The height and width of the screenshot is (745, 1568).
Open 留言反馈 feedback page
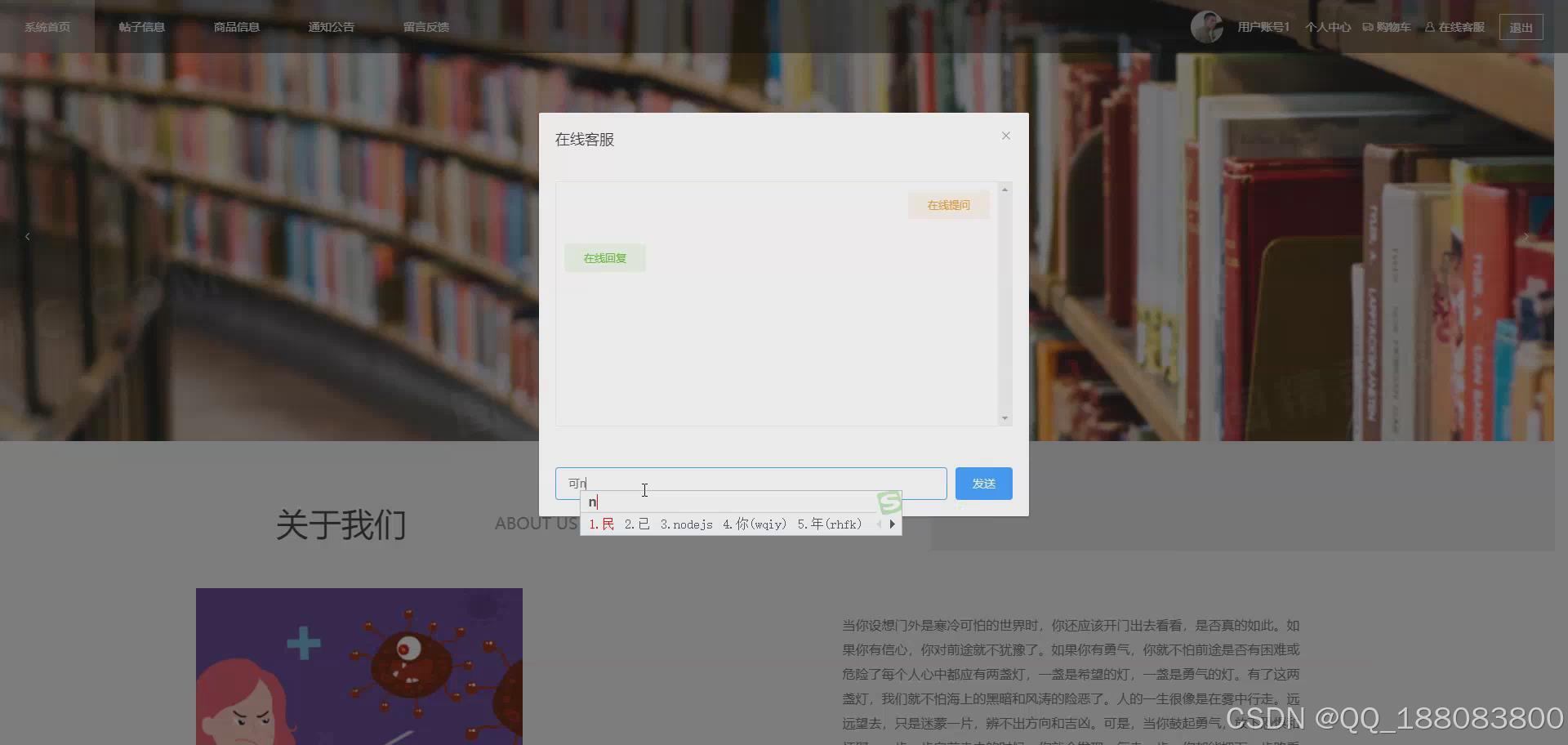pyautogui.click(x=425, y=26)
